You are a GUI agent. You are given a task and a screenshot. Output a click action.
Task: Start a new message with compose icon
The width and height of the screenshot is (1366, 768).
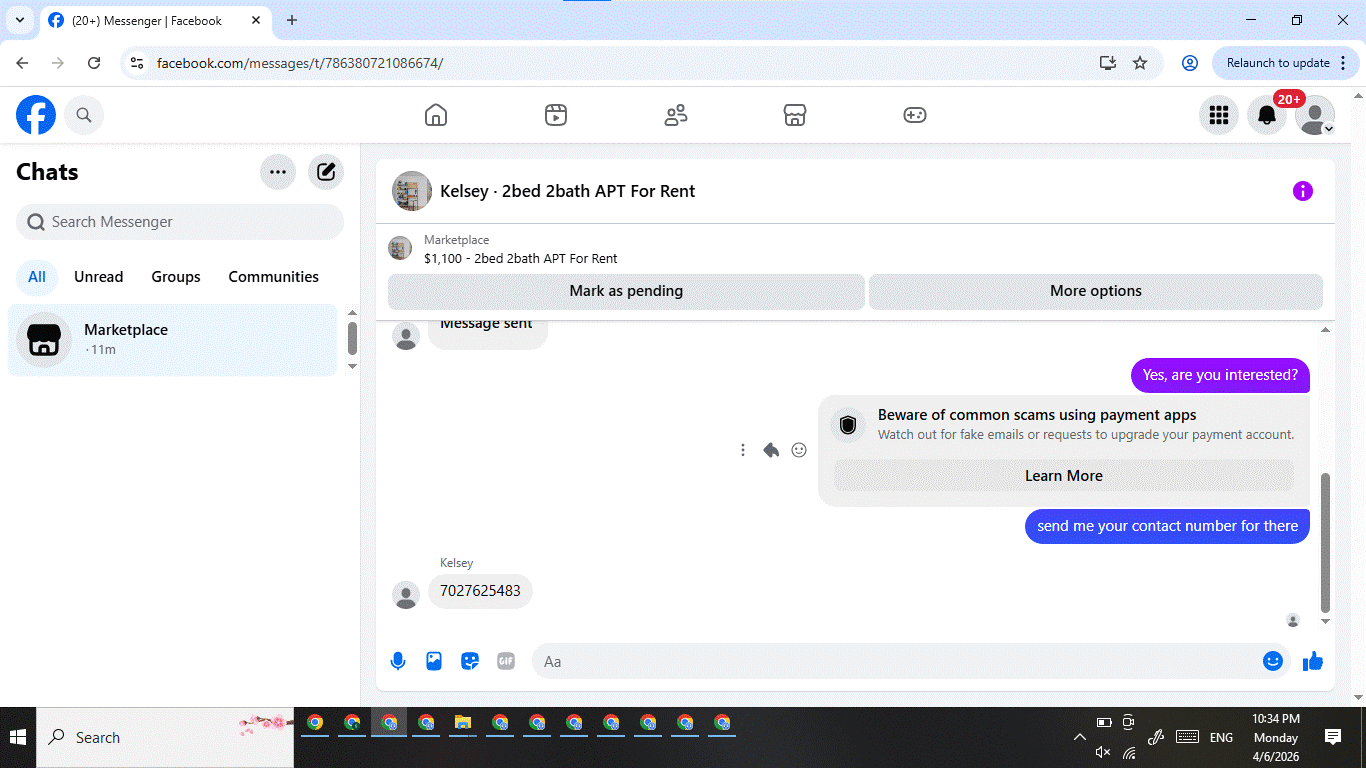[326, 172]
